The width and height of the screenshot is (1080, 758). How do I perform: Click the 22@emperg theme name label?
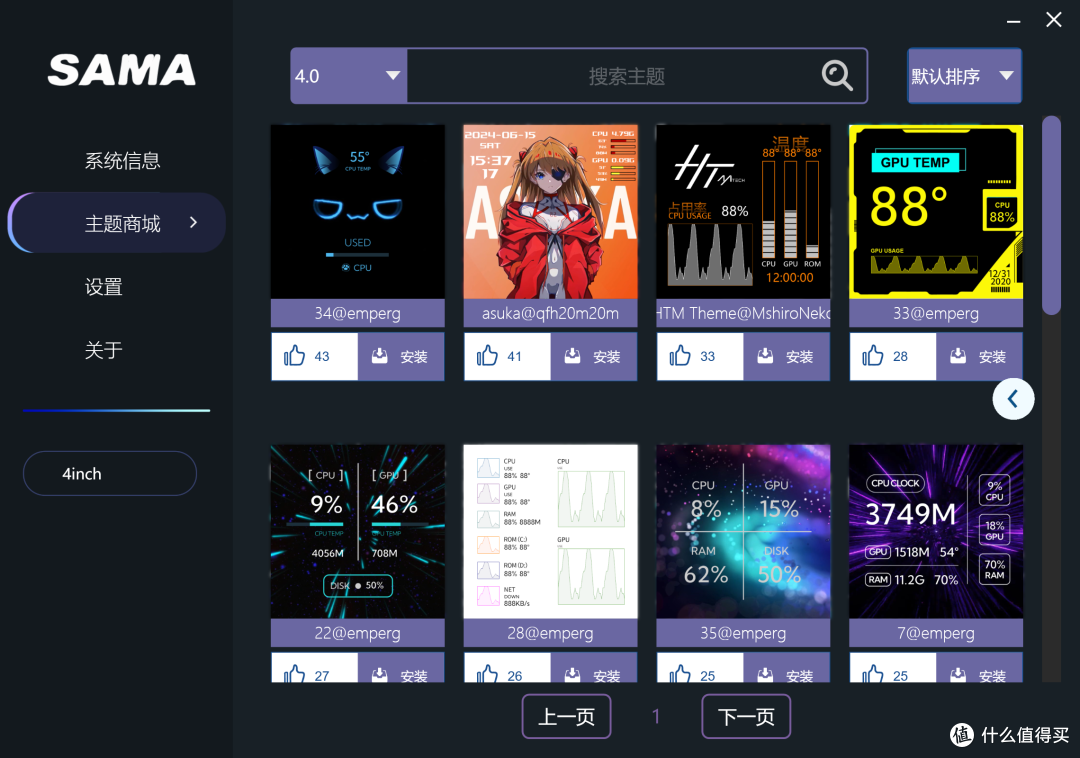[357, 633]
